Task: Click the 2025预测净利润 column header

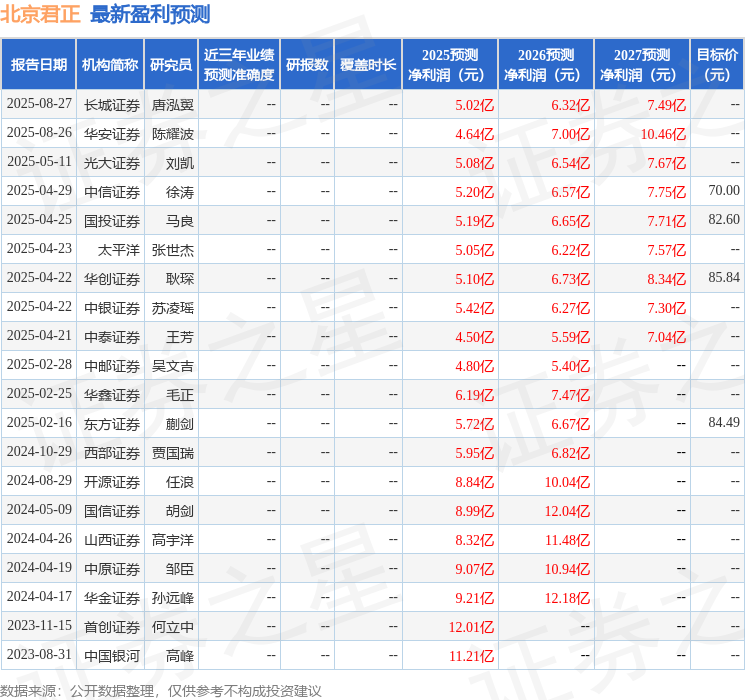Action: click(x=450, y=65)
